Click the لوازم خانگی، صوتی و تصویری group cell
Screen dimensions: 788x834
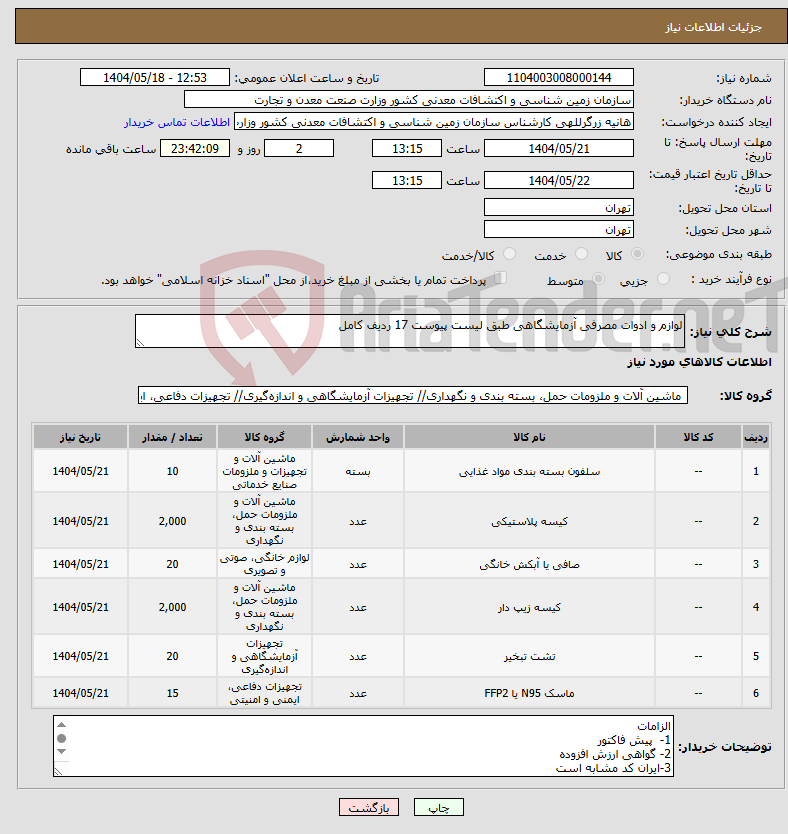(x=264, y=564)
